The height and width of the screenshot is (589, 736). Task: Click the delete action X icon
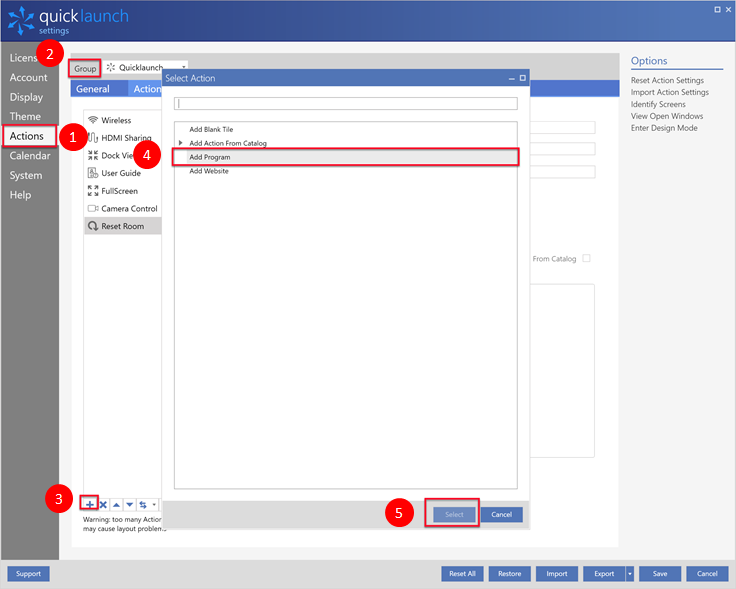coord(103,505)
